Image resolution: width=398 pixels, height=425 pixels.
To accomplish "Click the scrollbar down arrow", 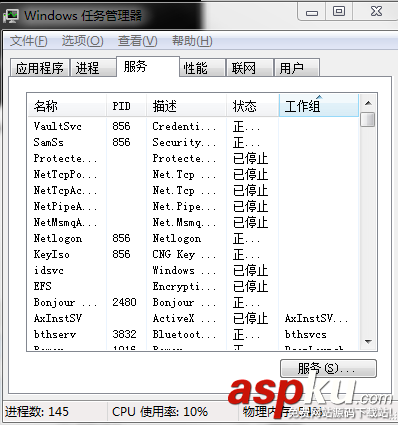I will pos(368,342).
